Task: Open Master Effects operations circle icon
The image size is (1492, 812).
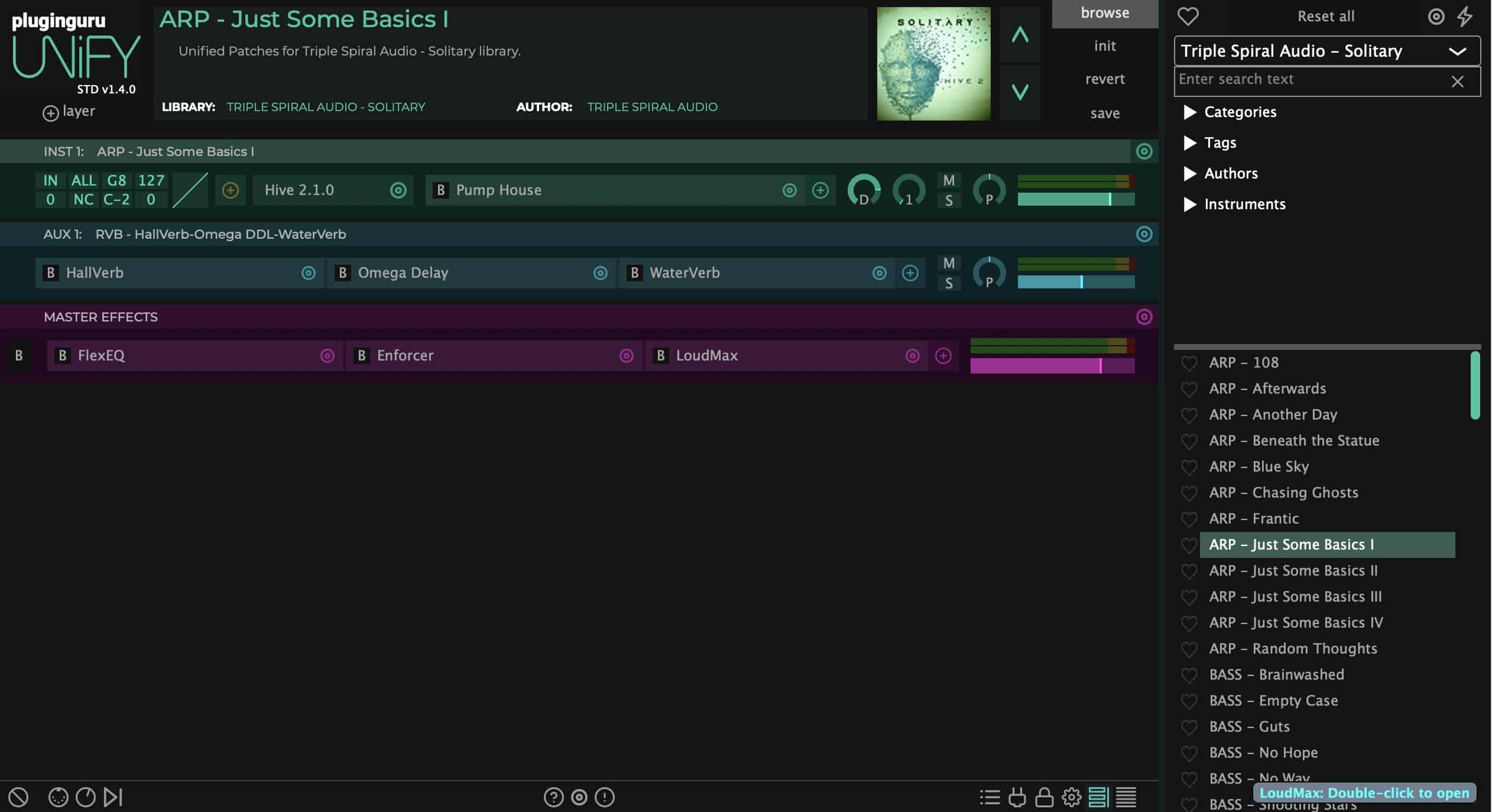Action: [1144, 317]
